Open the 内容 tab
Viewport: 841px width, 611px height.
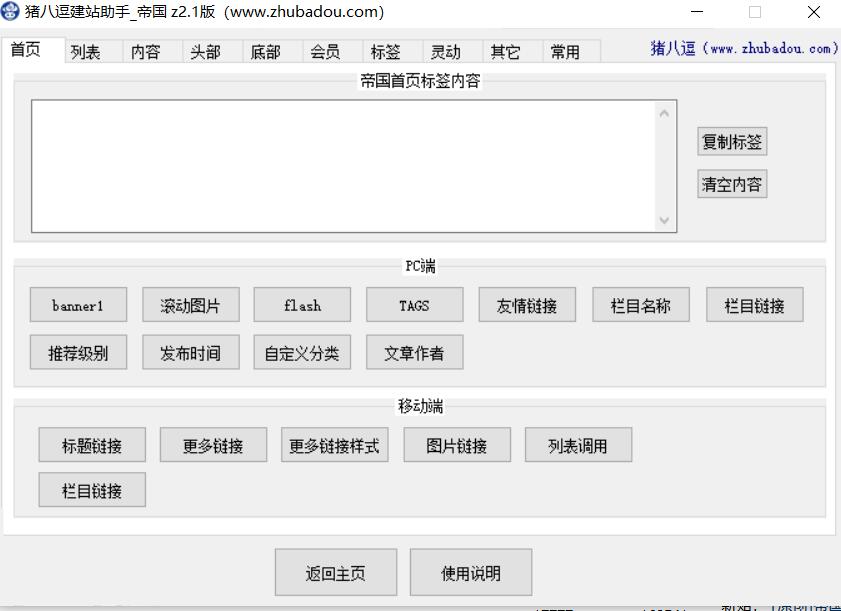pyautogui.click(x=146, y=52)
